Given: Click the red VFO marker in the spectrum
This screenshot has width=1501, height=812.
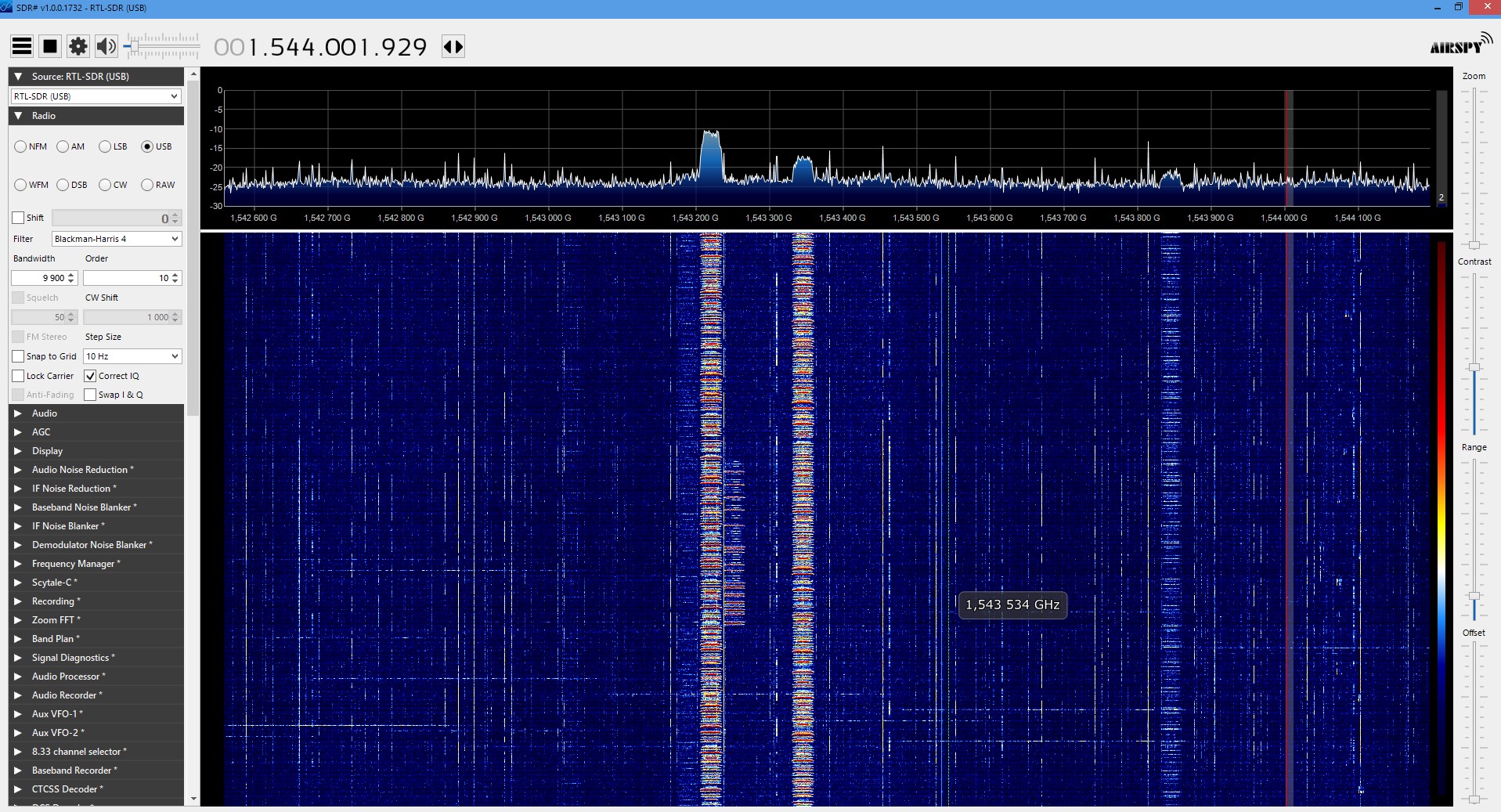Looking at the screenshot, I should coord(1288,149).
